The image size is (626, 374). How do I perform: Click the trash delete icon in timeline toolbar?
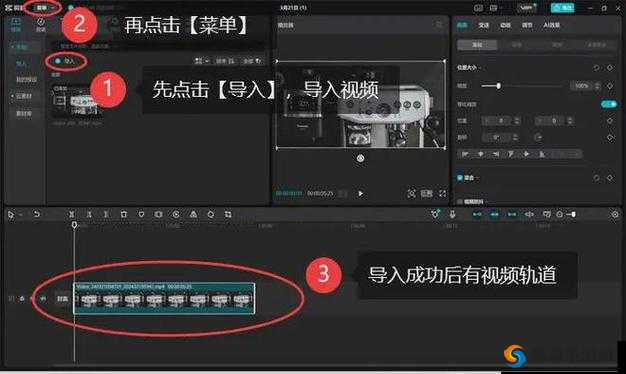pos(124,214)
